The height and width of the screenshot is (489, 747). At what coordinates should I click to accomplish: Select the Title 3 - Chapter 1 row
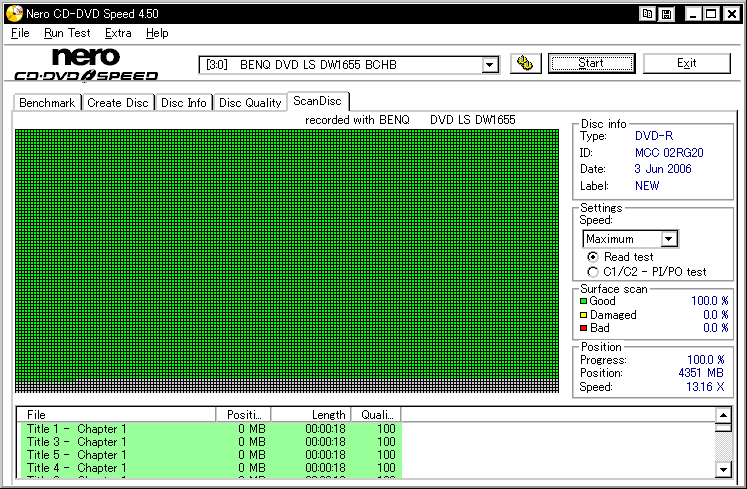coord(210,442)
